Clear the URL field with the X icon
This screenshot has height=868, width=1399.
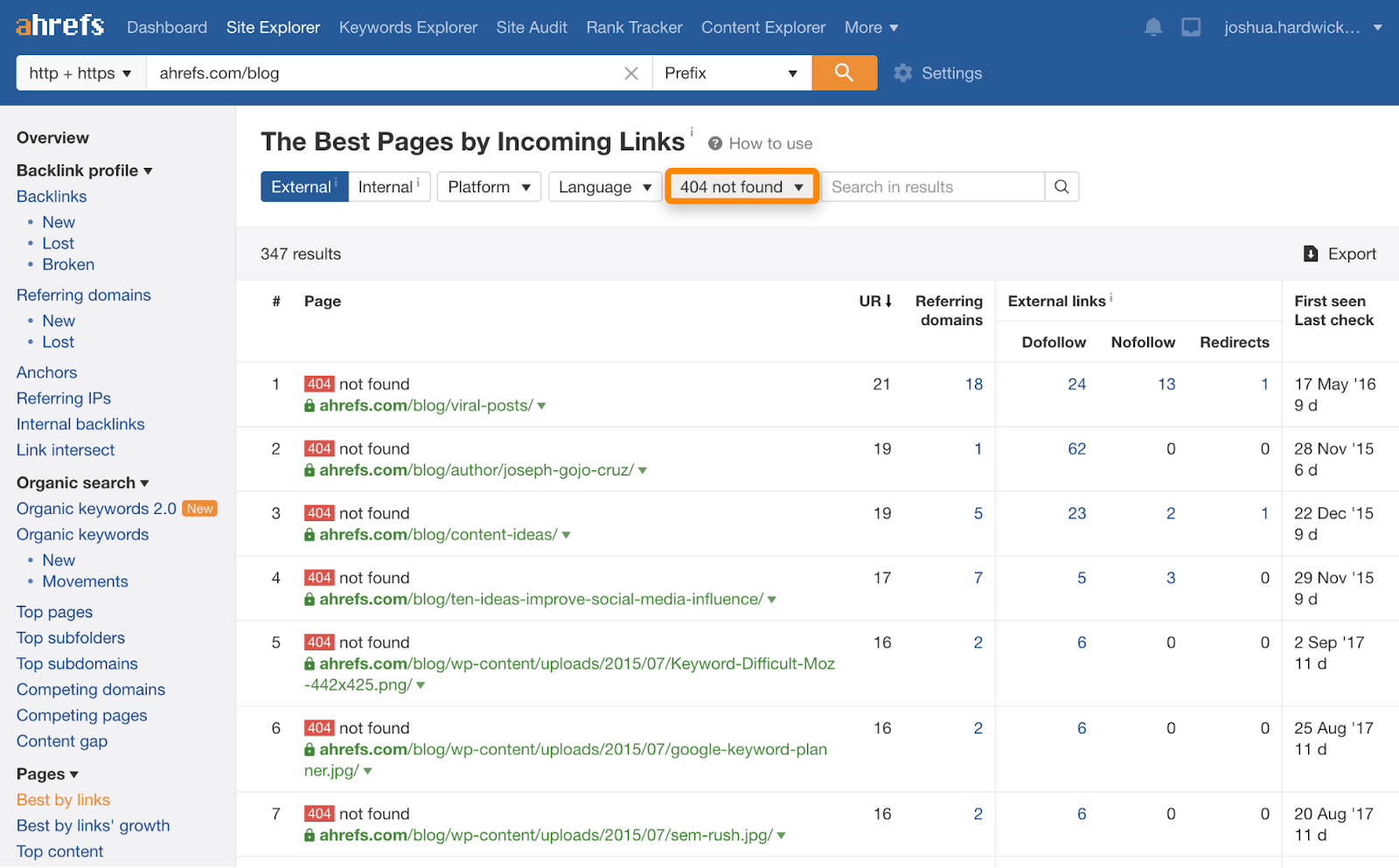631,73
